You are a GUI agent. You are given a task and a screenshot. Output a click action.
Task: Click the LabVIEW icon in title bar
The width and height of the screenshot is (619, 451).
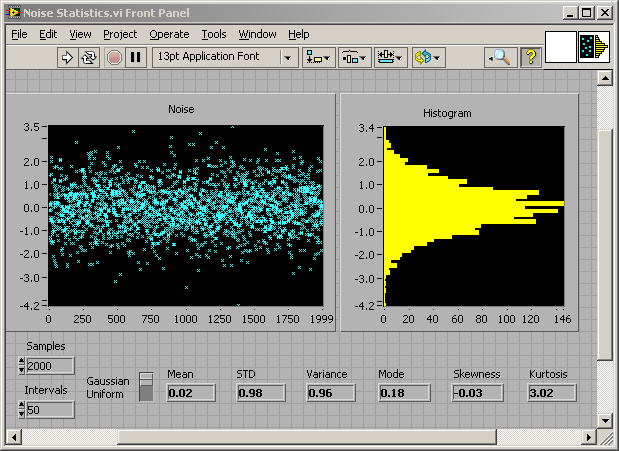click(13, 13)
